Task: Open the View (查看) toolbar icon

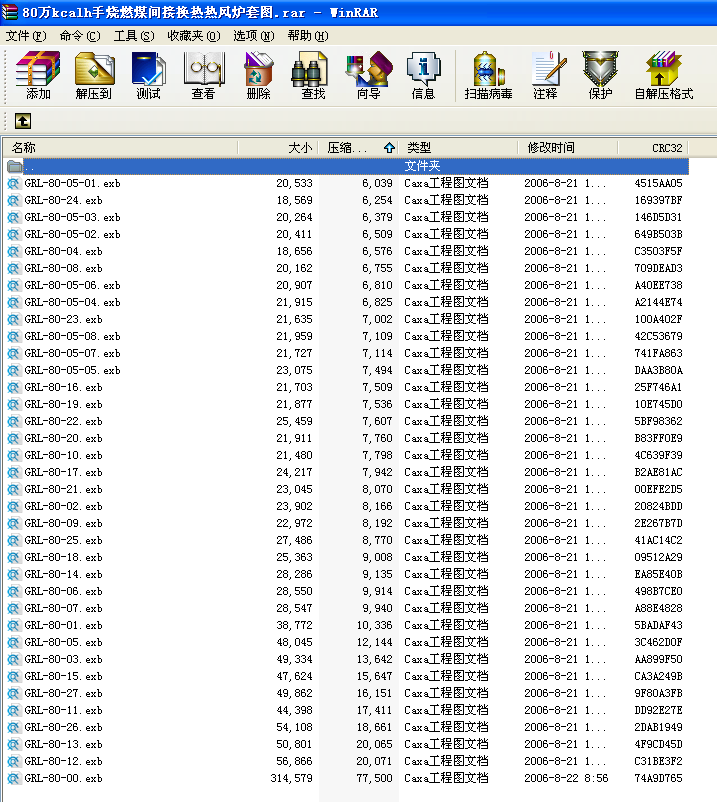Action: 203,76
